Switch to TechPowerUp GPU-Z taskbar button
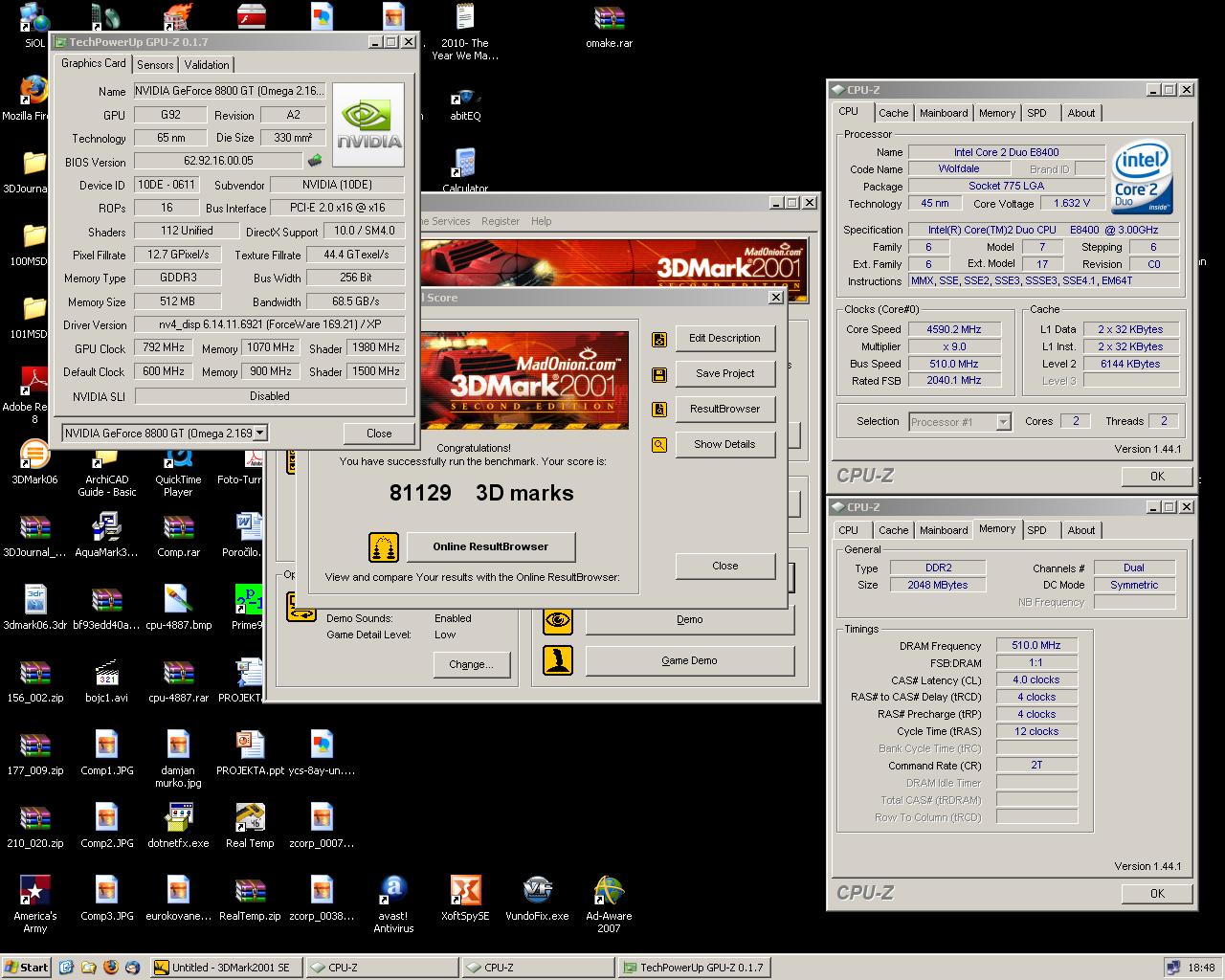 [695, 968]
